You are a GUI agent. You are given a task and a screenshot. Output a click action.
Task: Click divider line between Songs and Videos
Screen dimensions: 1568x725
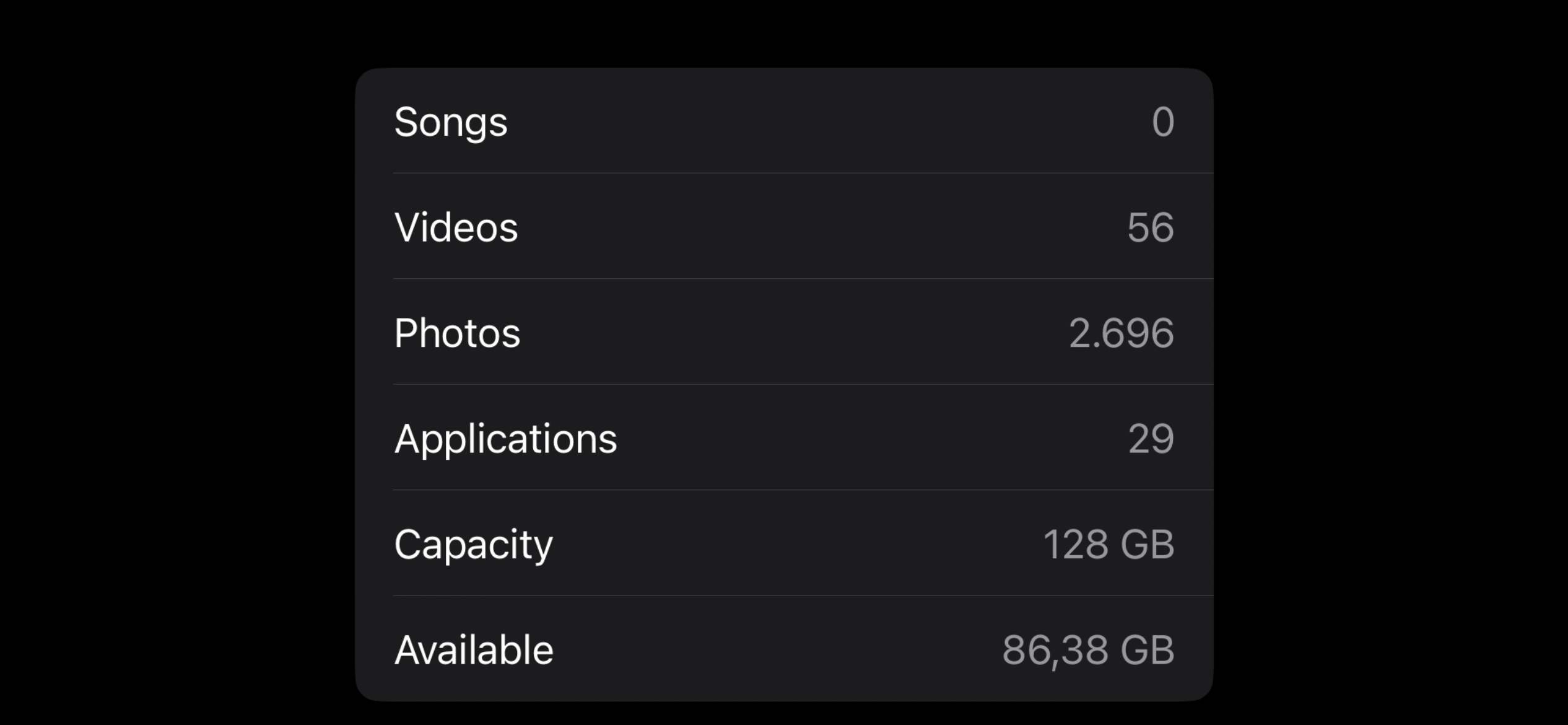(x=803, y=173)
